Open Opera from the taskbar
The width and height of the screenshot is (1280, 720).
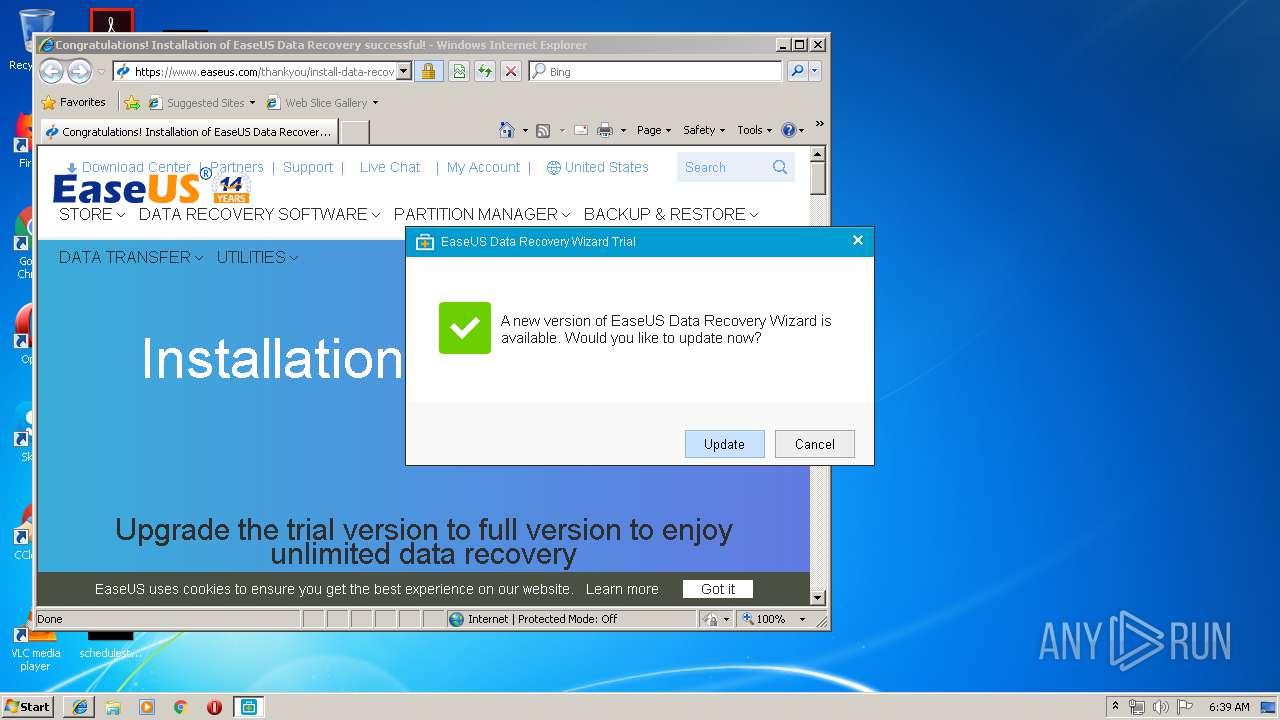click(214, 707)
